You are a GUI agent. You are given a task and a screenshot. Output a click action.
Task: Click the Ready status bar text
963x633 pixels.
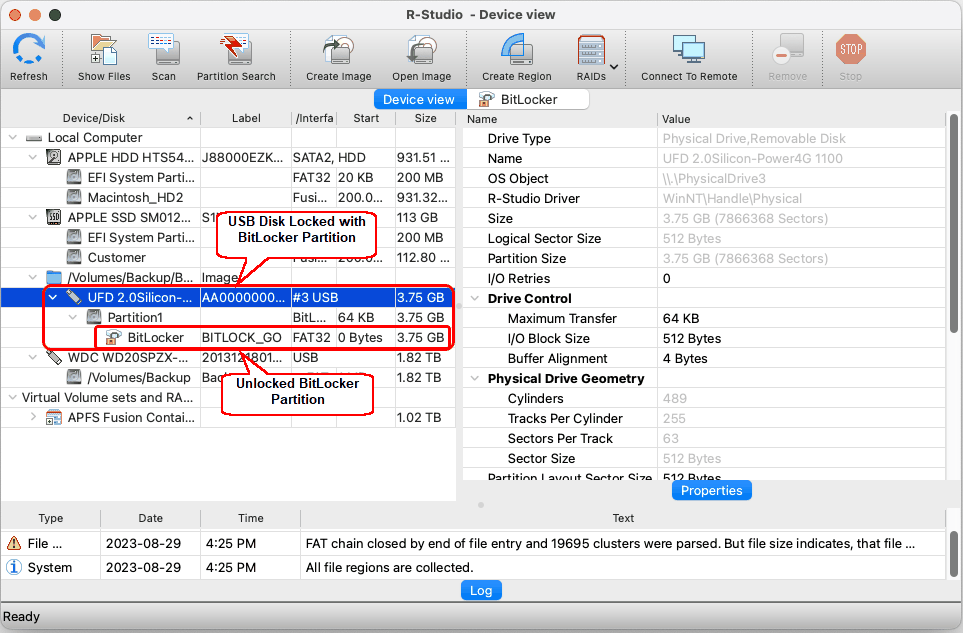coord(21,616)
